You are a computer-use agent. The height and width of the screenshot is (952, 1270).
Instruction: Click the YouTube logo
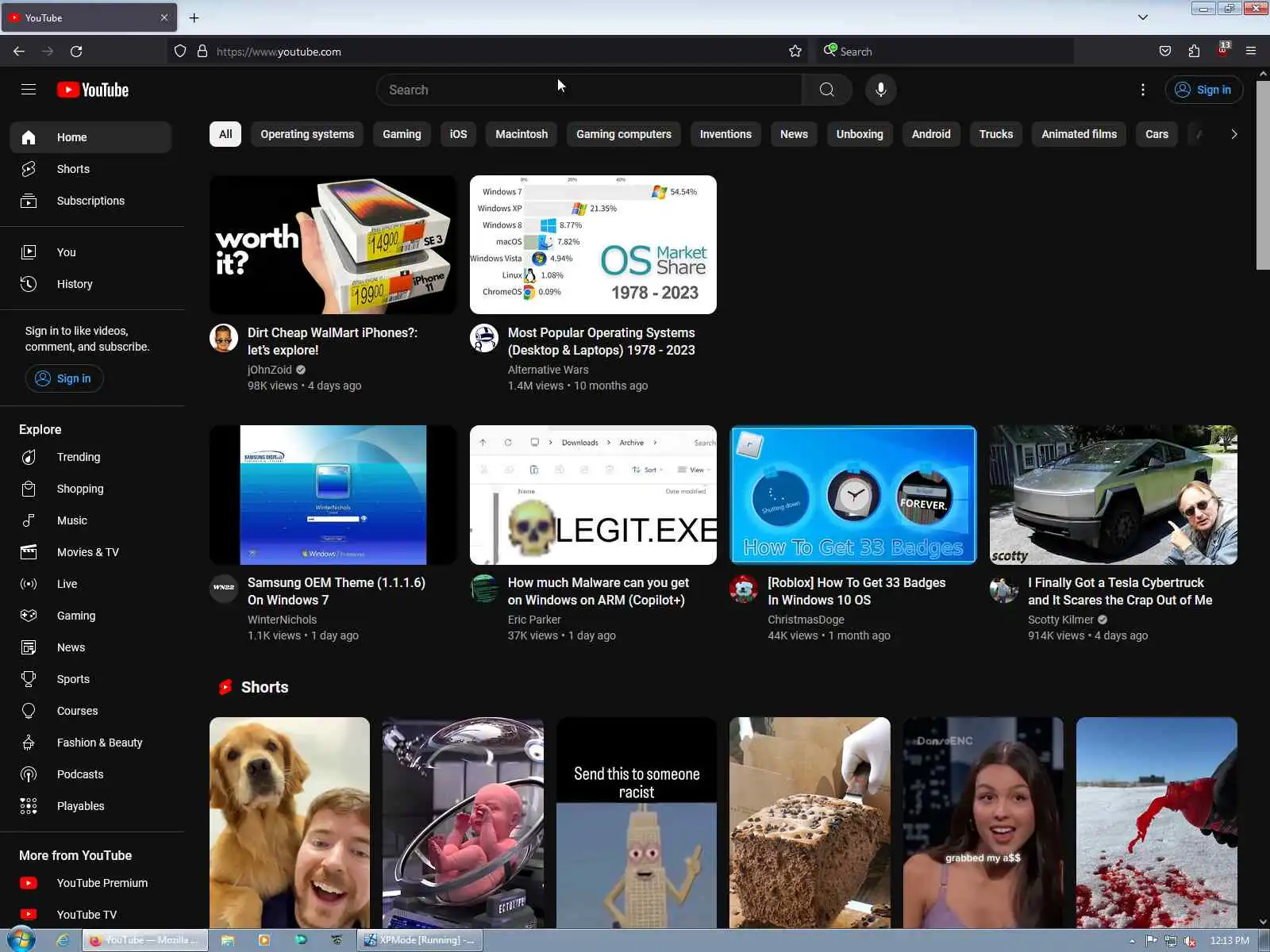pos(93,90)
